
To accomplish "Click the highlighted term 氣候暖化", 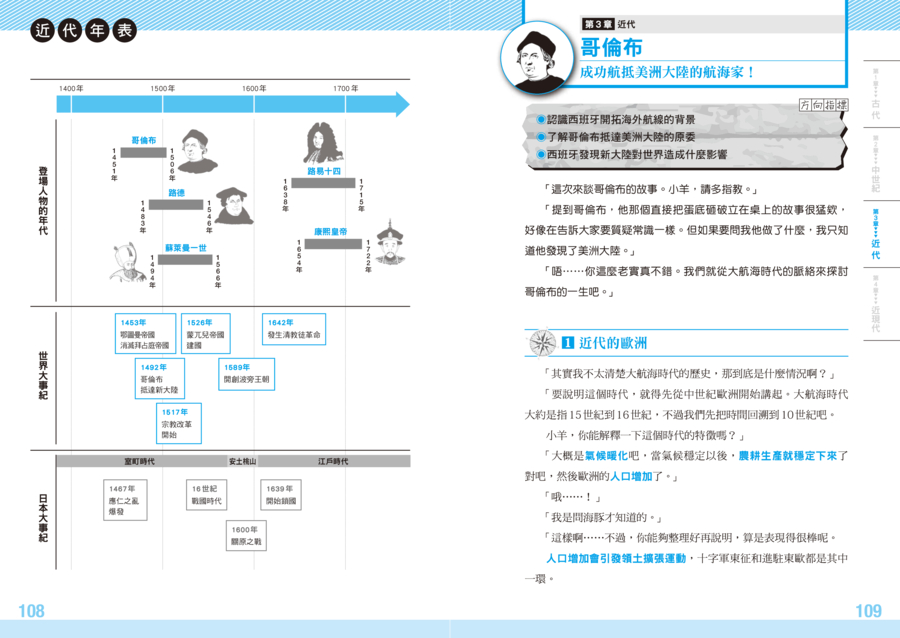I will coord(606,456).
